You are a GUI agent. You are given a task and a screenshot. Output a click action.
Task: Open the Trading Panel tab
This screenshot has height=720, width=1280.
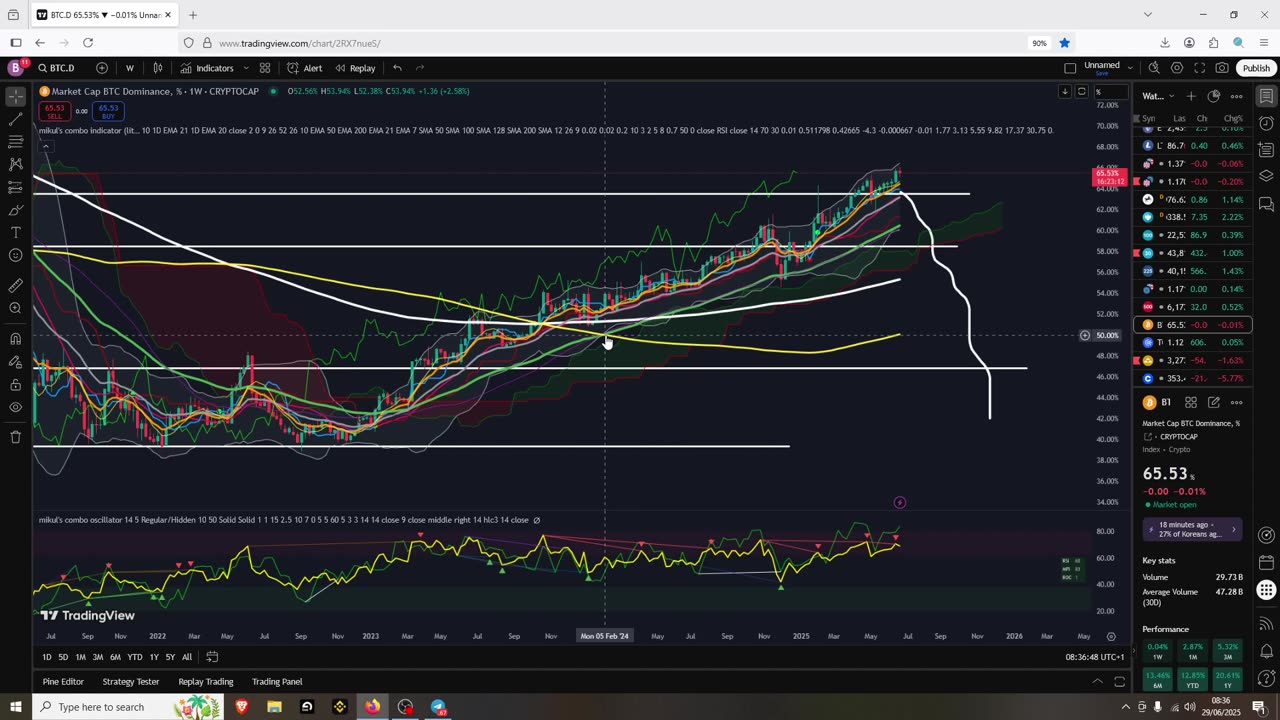[277, 682]
